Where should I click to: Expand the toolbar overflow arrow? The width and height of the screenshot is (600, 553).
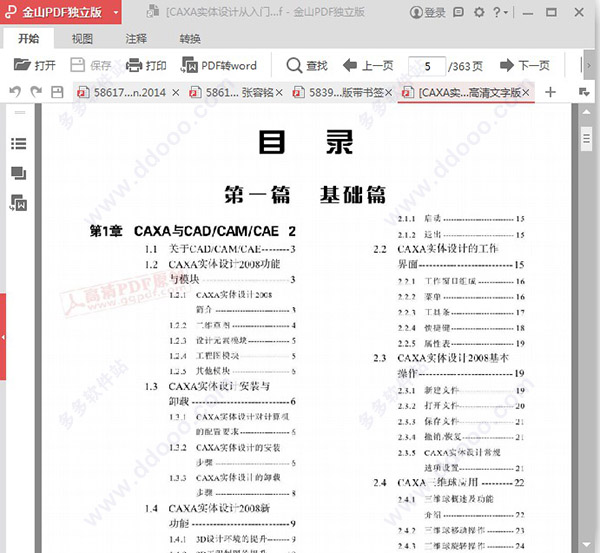pos(589,65)
